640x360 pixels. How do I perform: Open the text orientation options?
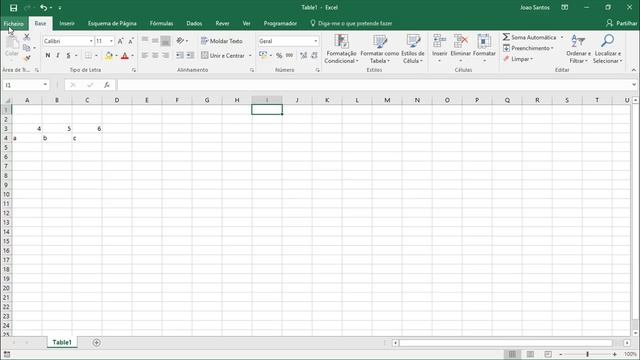(182, 41)
